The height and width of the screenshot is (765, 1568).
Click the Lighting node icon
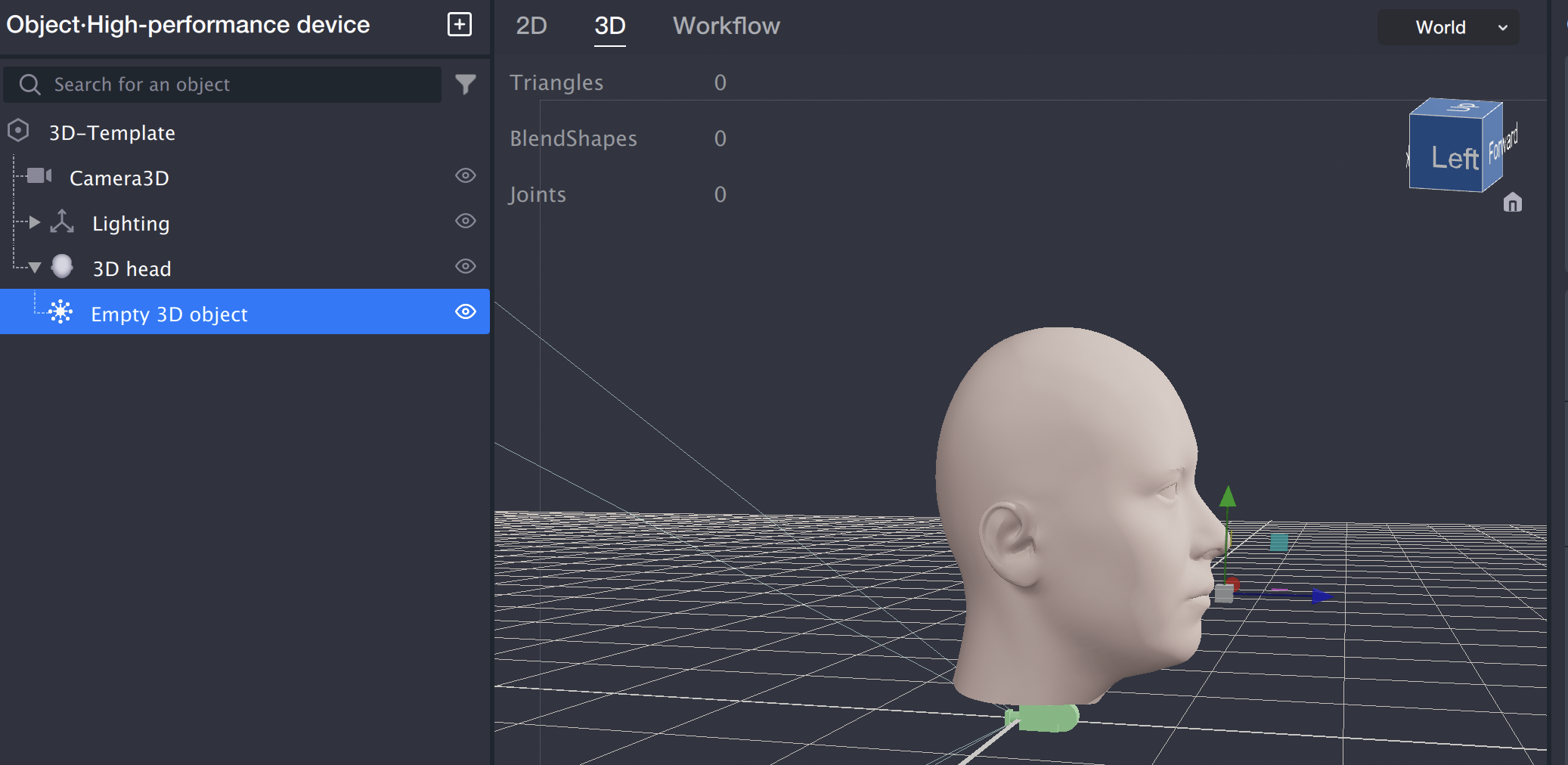(62, 222)
